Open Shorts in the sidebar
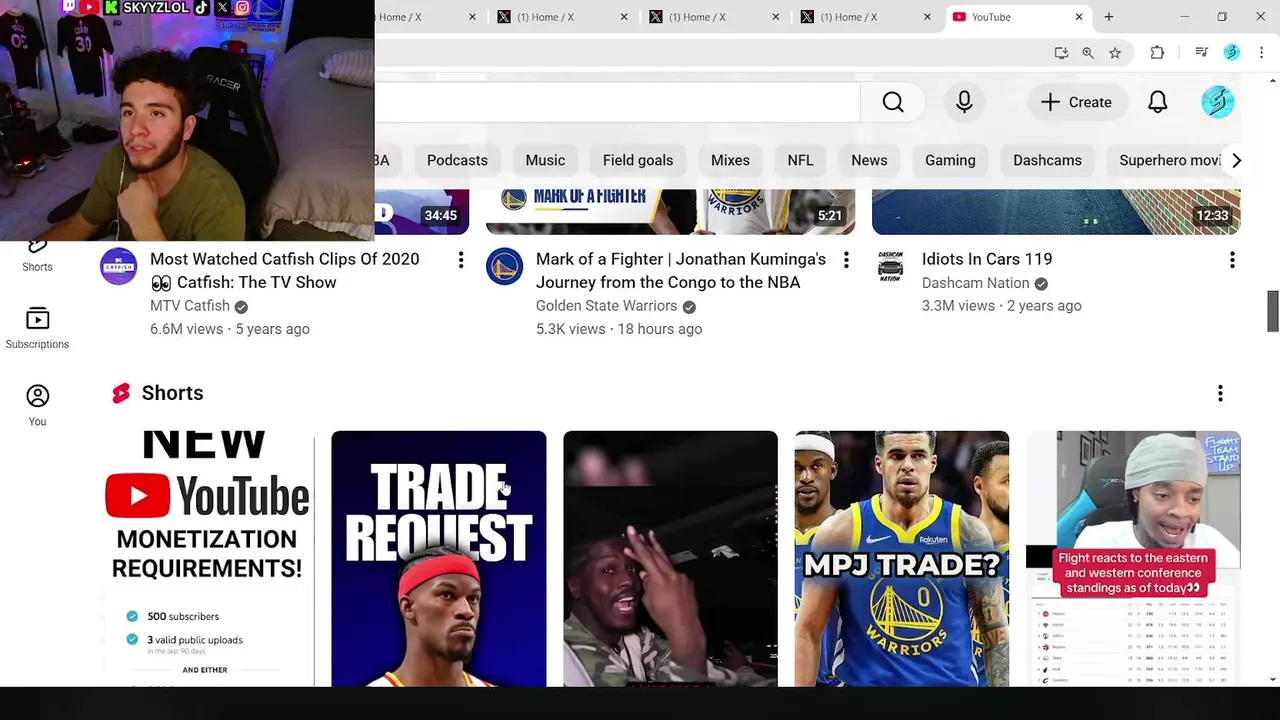1280x720 pixels. [x=37, y=256]
